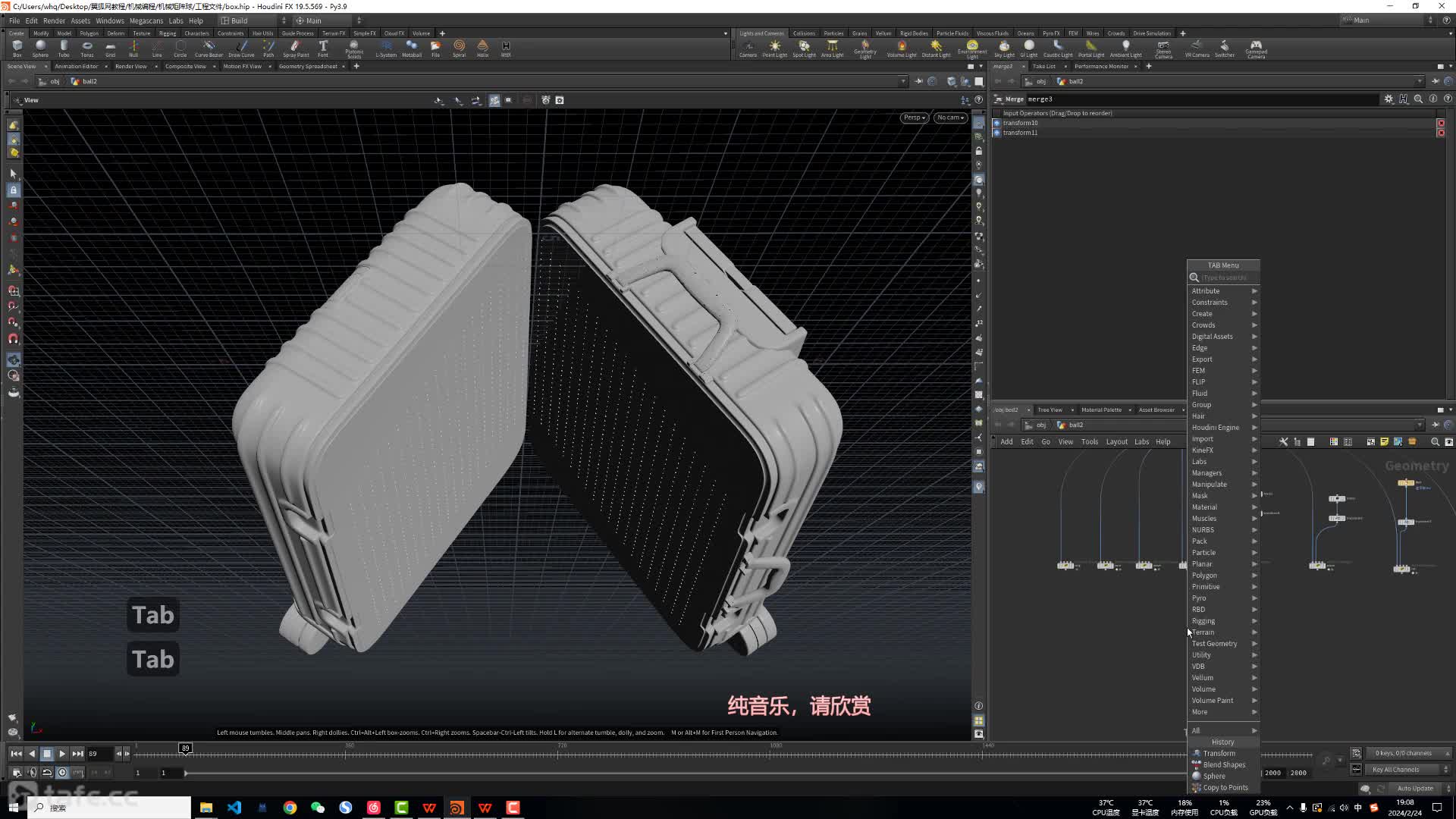
Task: Add a Spot Light from the shelf
Action: (x=804, y=49)
